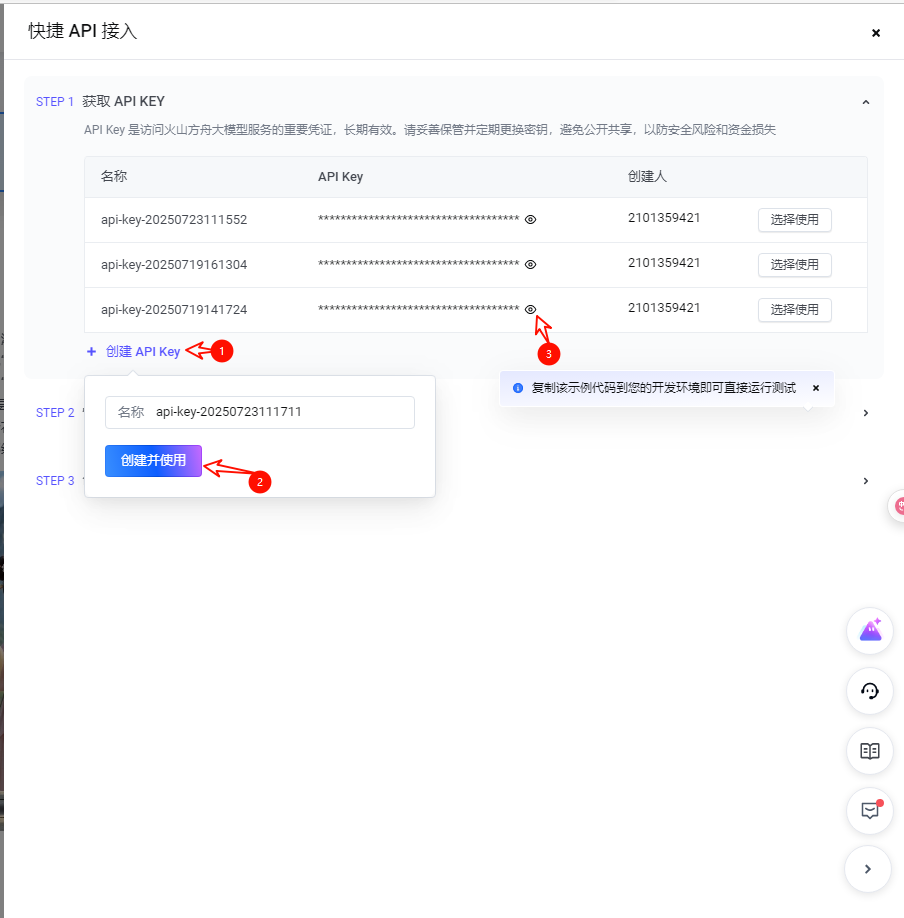This screenshot has height=918, width=904.
Task: Click the customer service headset icon
Action: coord(869,691)
